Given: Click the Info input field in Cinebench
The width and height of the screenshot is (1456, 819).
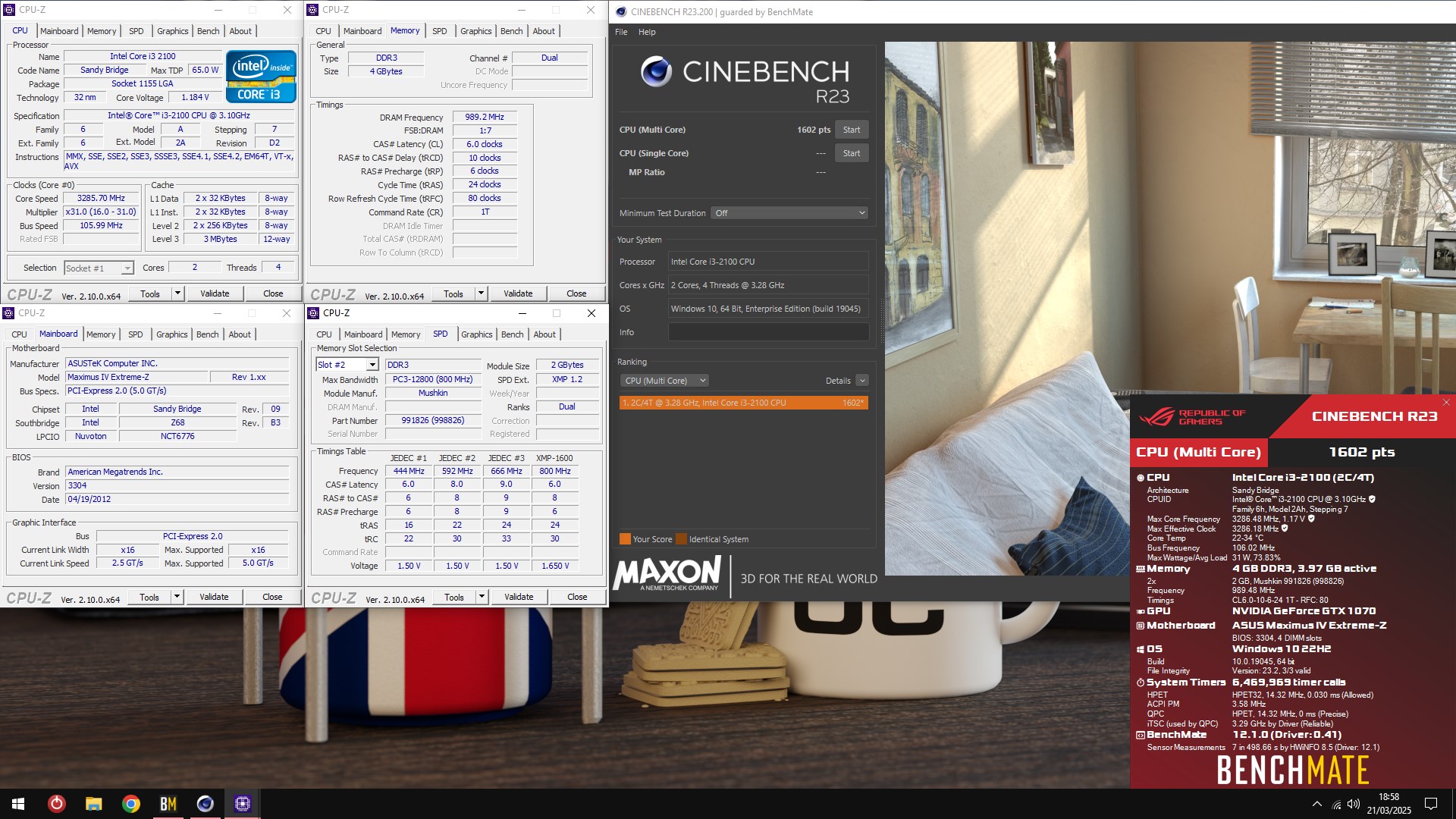Looking at the screenshot, I should click(x=768, y=332).
